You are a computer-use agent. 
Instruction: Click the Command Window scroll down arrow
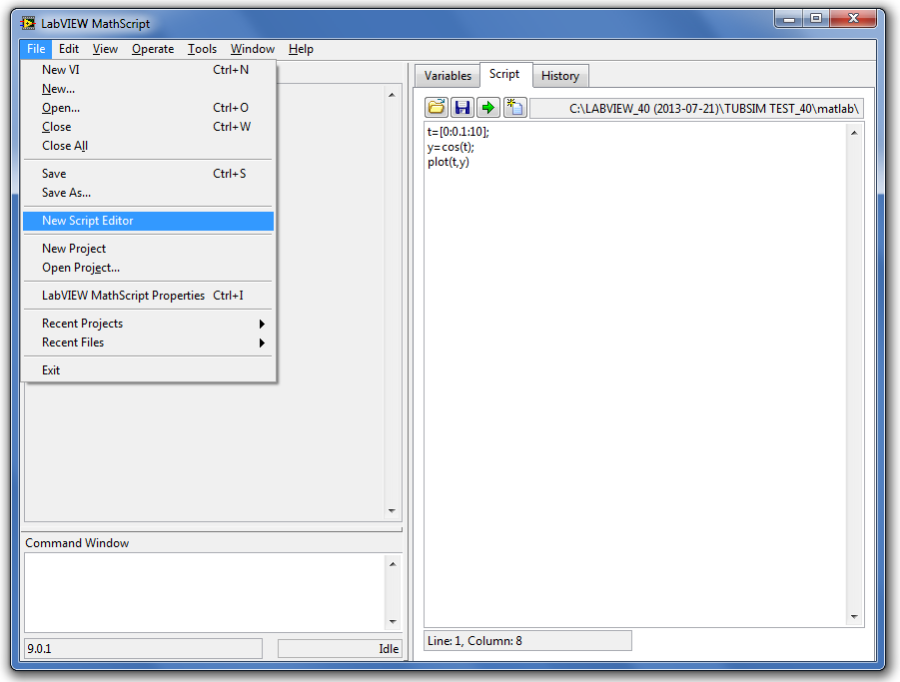point(393,622)
